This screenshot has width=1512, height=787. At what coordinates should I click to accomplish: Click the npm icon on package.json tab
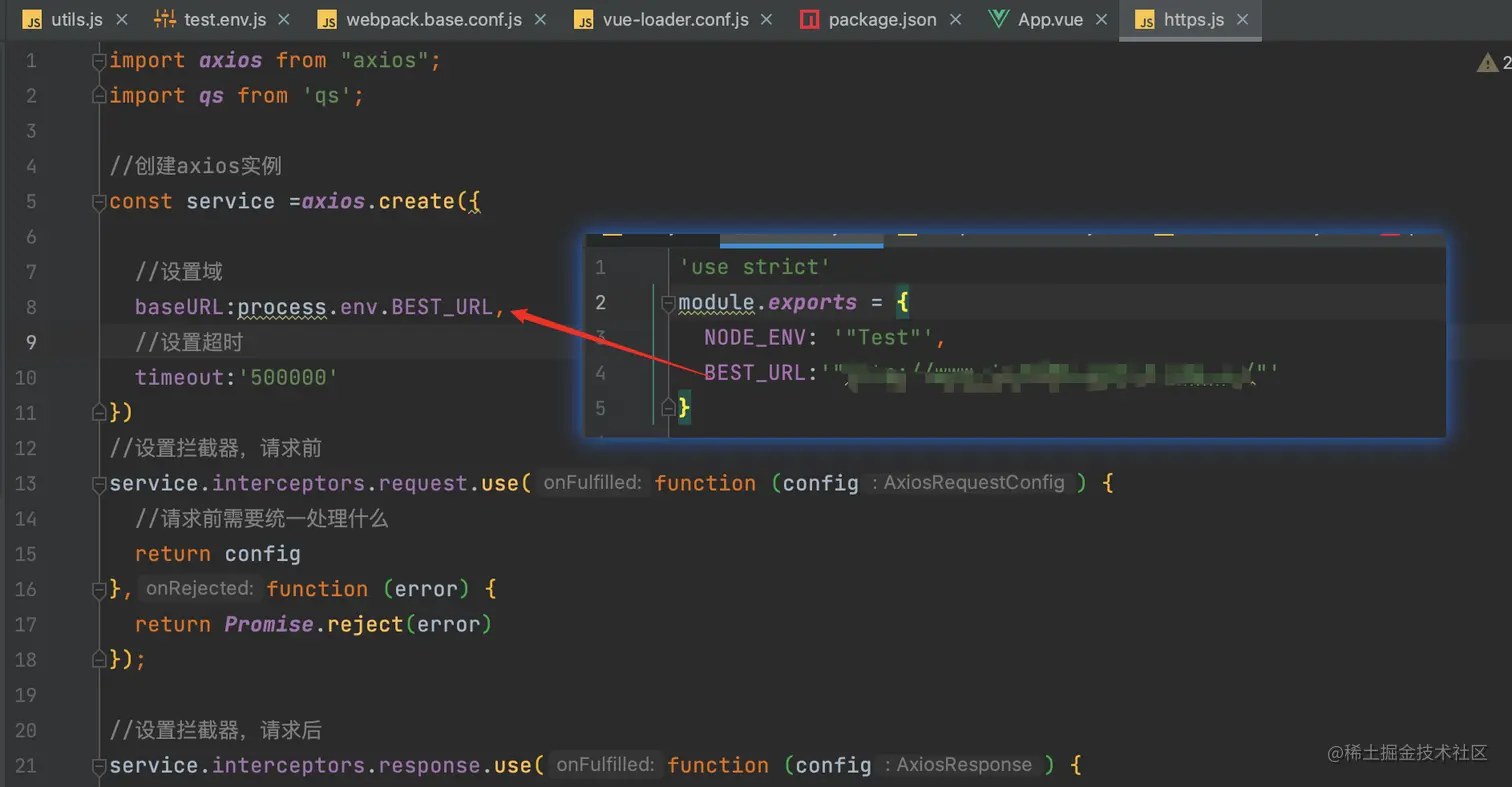(810, 19)
